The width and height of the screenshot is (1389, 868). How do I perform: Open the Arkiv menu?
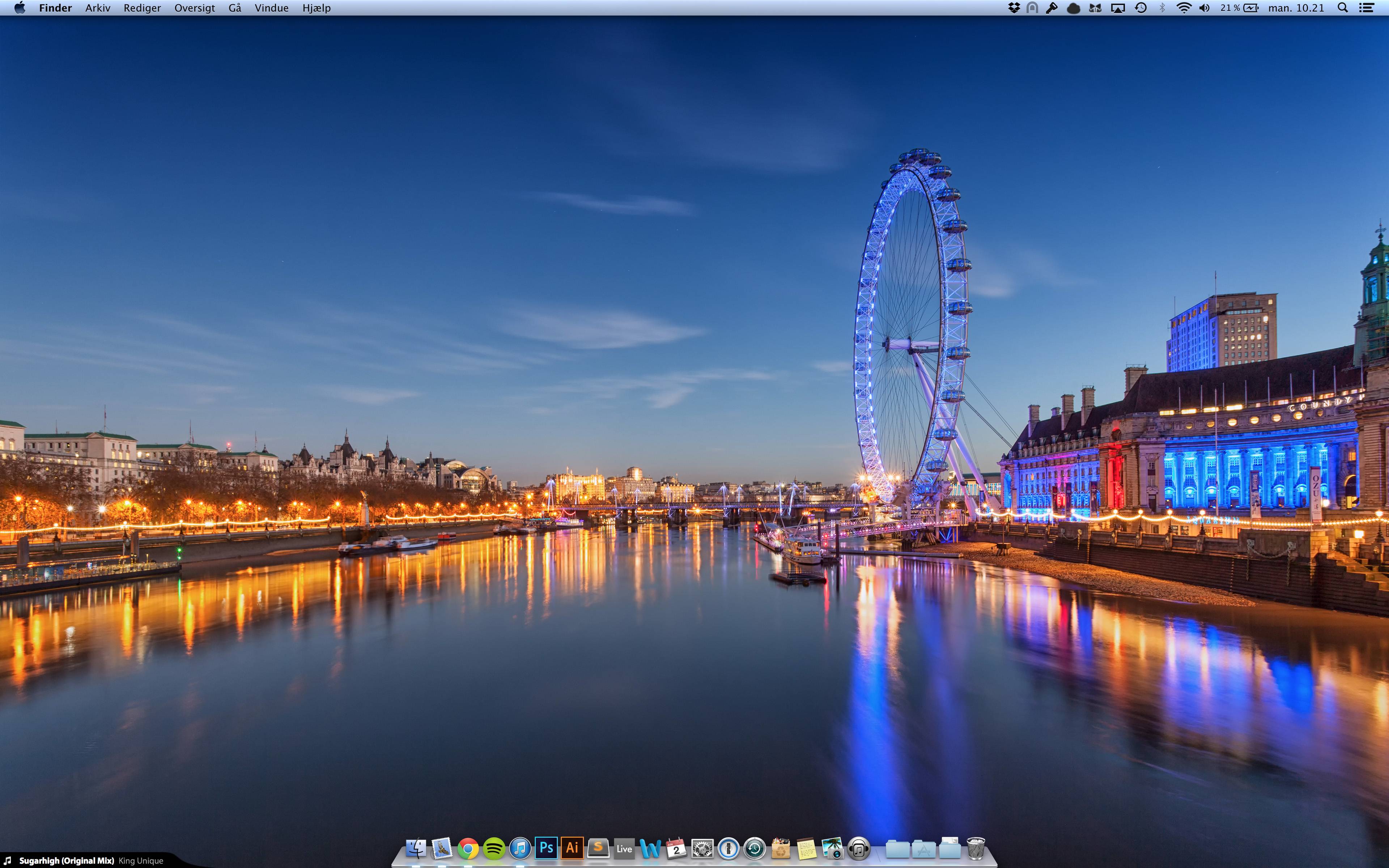(98, 8)
